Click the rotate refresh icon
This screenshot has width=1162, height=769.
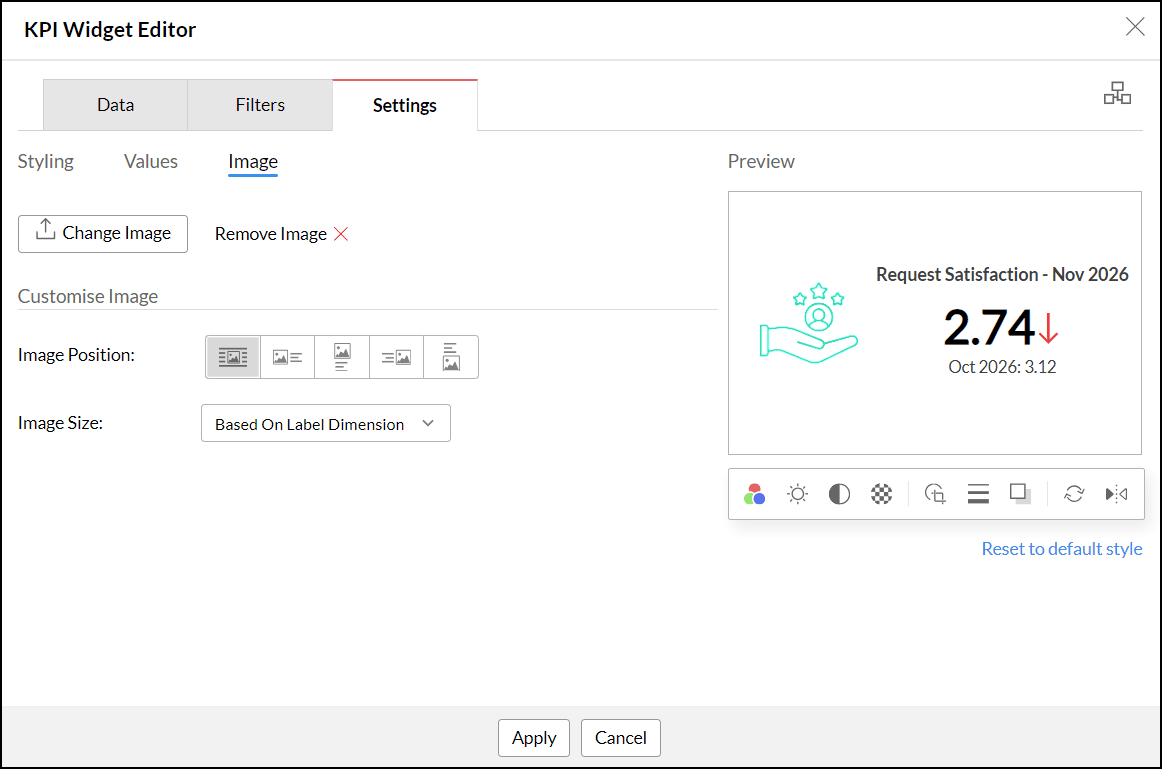[x=1074, y=494]
